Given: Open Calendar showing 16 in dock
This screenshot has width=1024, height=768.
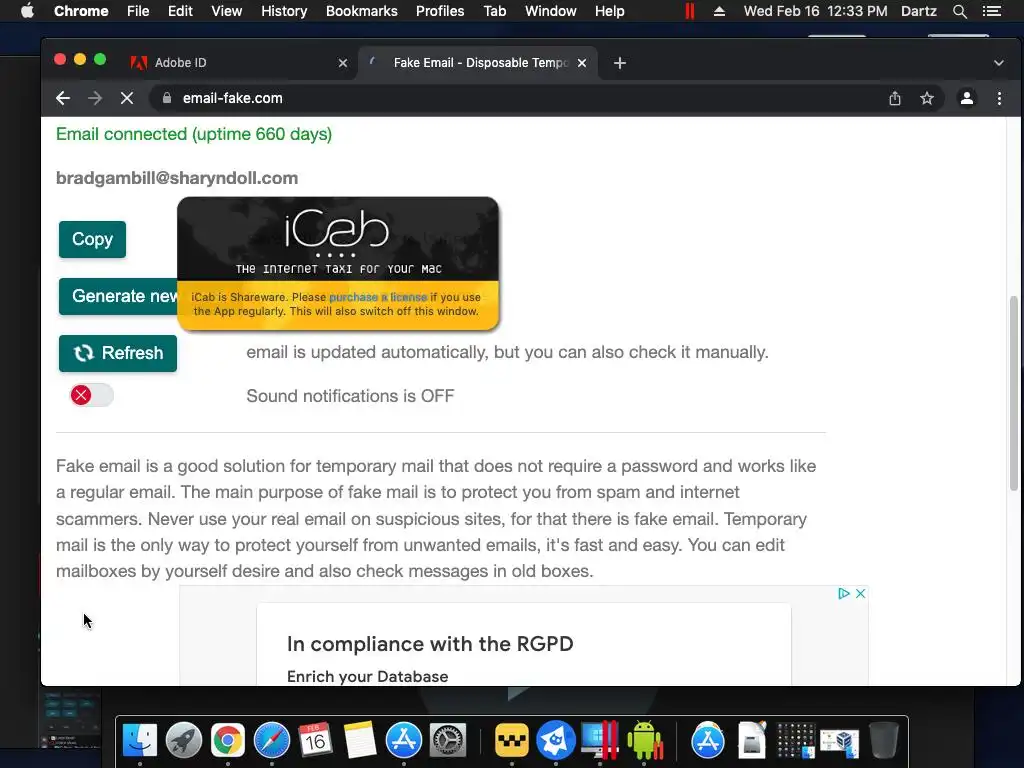Looking at the screenshot, I should click(x=315, y=741).
